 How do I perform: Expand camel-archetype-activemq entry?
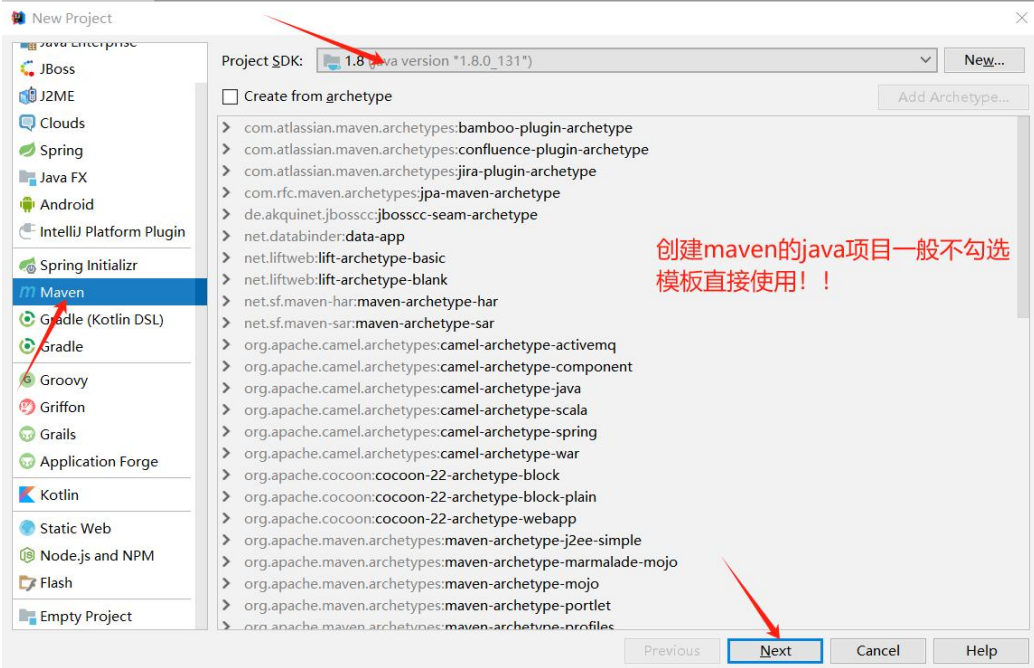point(226,344)
